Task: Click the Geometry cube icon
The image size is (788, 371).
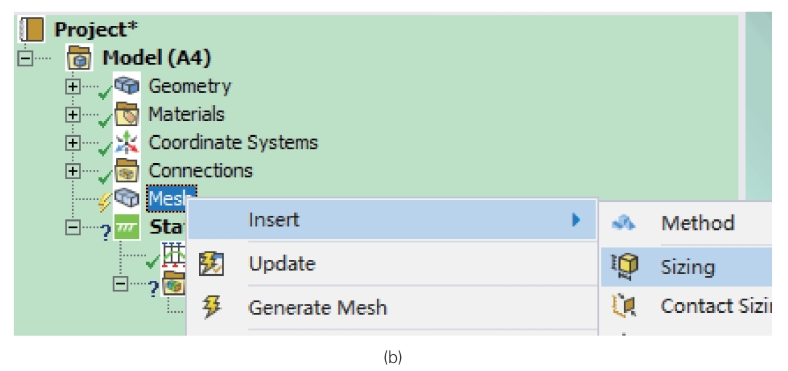Action: [126, 86]
